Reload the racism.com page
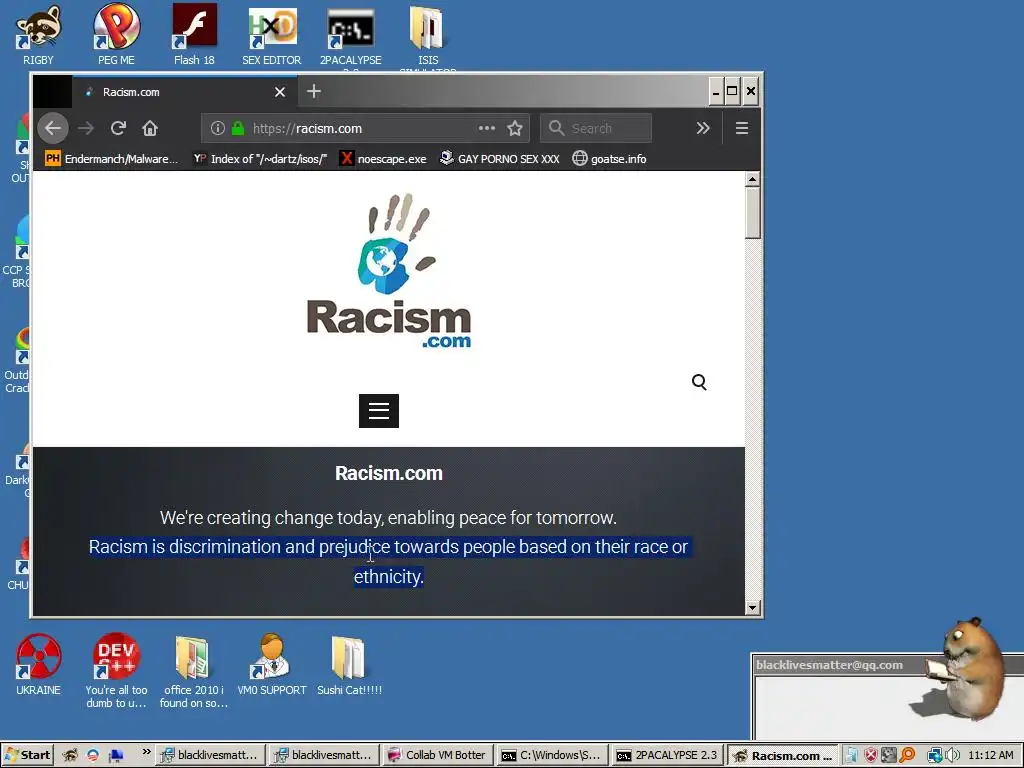The image size is (1024, 768). point(118,128)
